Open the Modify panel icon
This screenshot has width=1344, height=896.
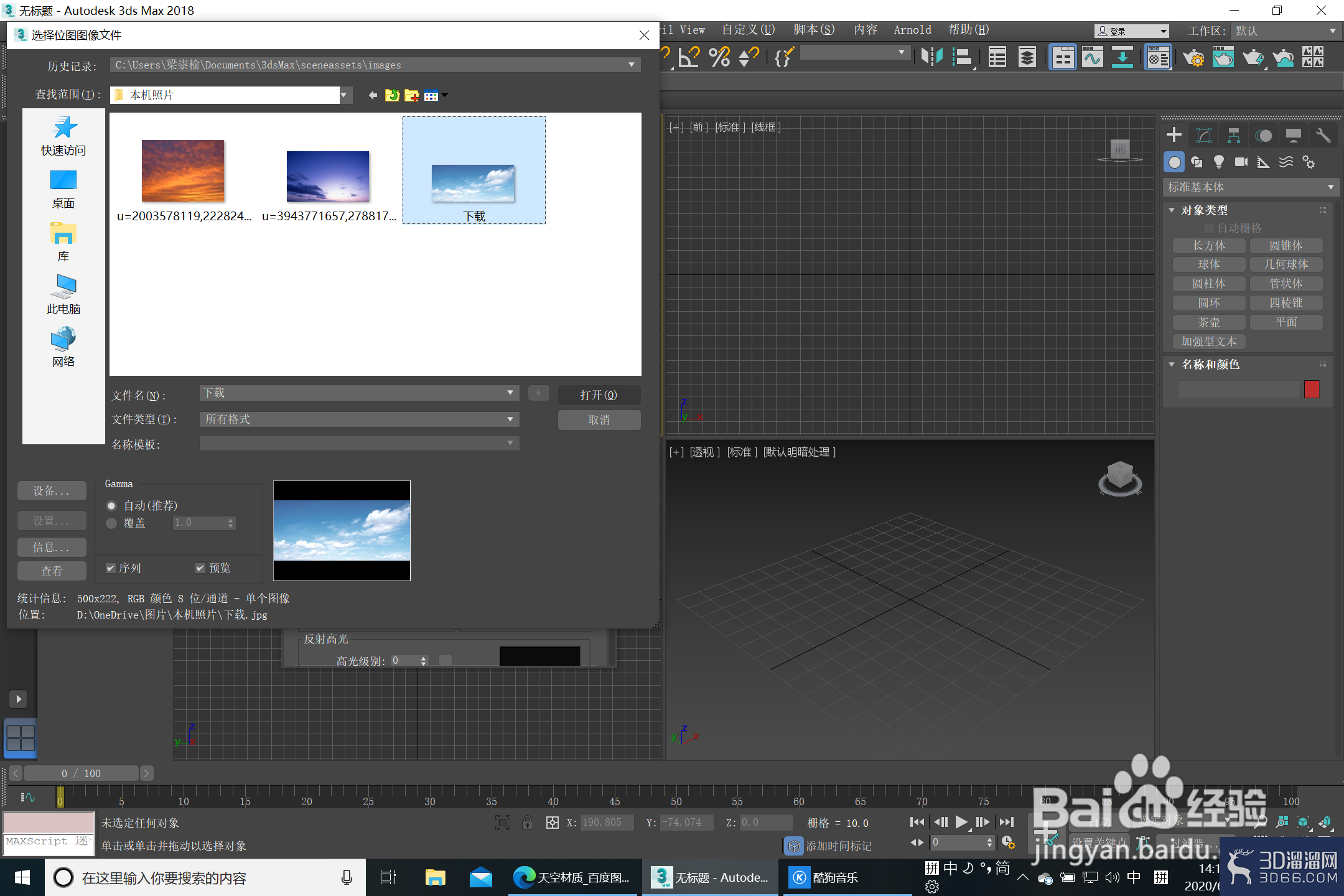point(1204,135)
